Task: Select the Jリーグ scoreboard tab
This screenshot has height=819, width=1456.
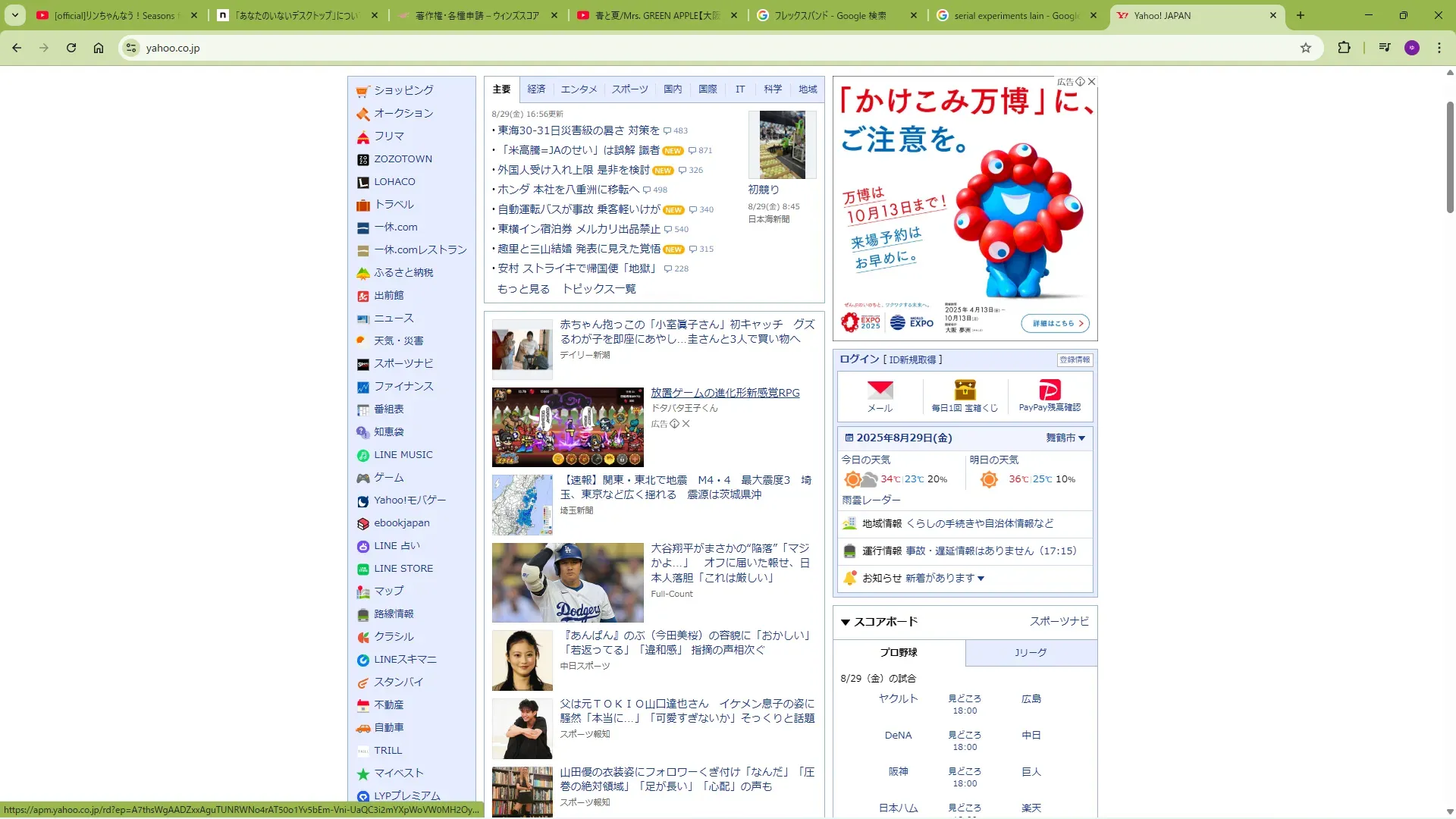Action: (1031, 652)
